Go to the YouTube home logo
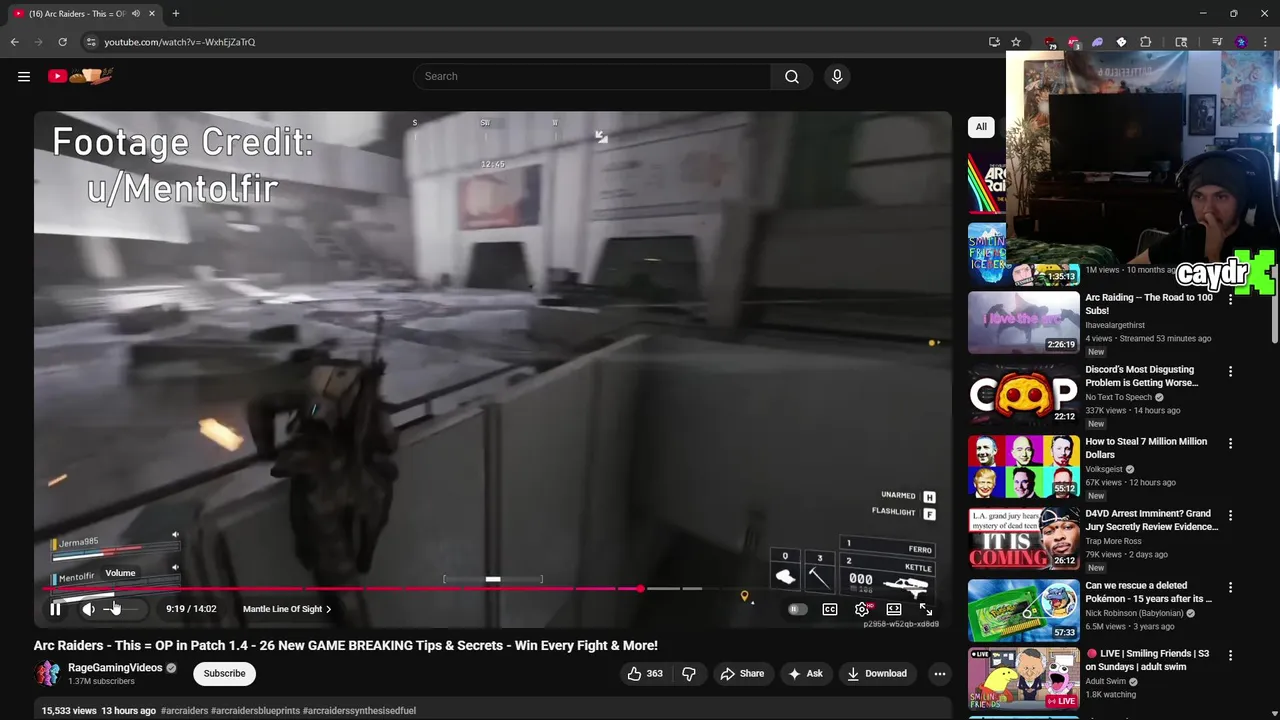 coord(82,76)
